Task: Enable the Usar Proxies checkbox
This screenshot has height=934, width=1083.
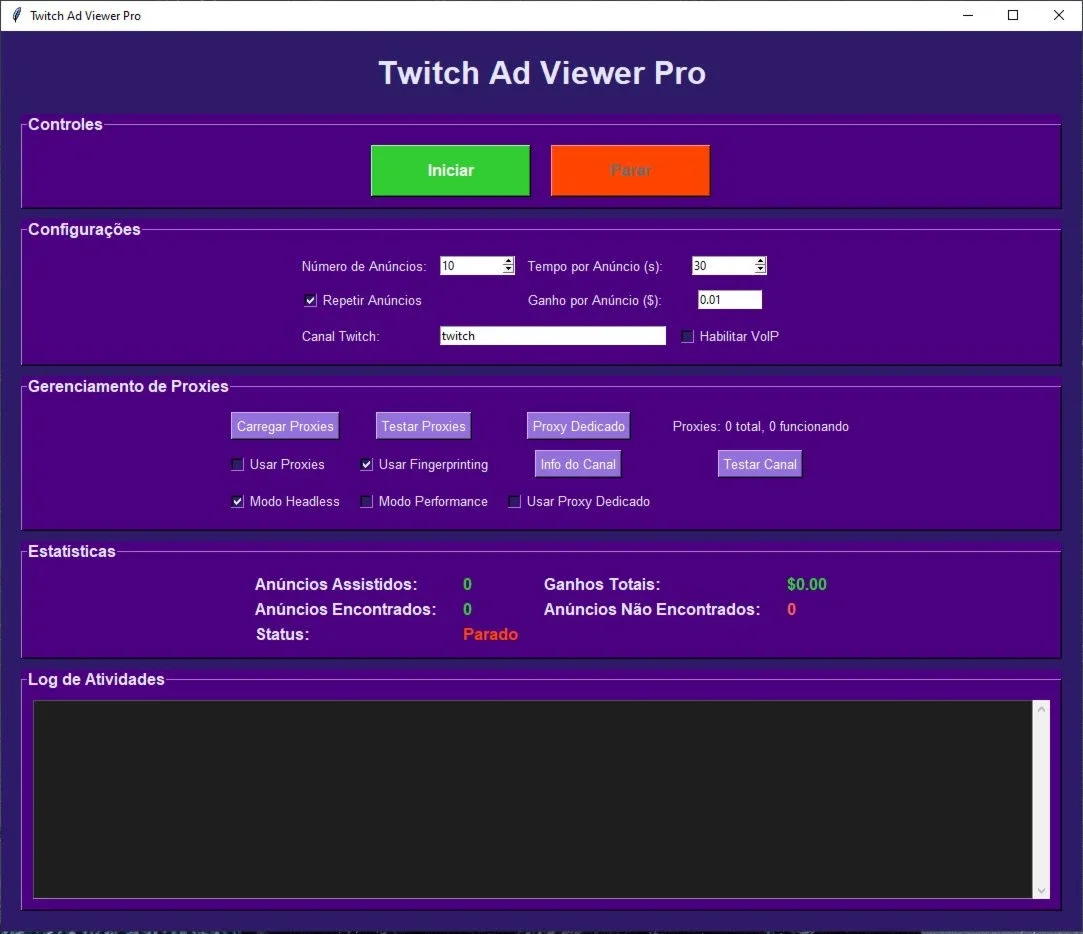Action: point(238,464)
